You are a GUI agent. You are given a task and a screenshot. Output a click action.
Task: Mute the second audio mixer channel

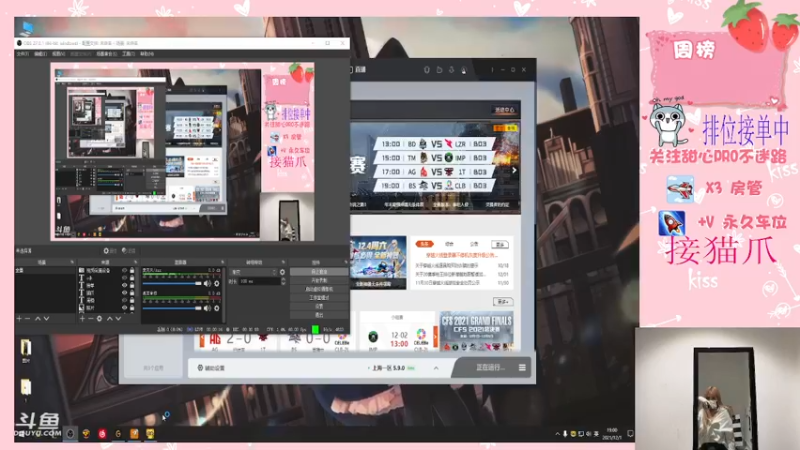pos(207,308)
